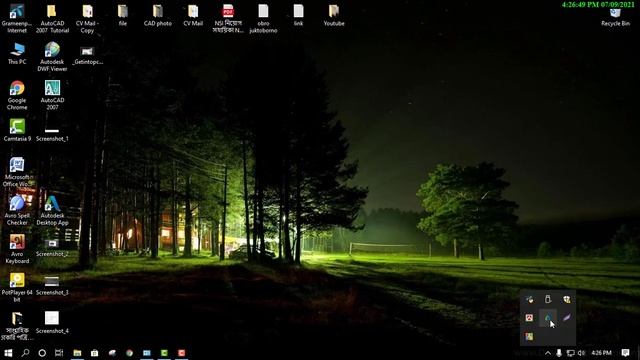Select the Avro Keyboard desktop shortcut
Screen dimensions: 640x360
tap(17, 249)
